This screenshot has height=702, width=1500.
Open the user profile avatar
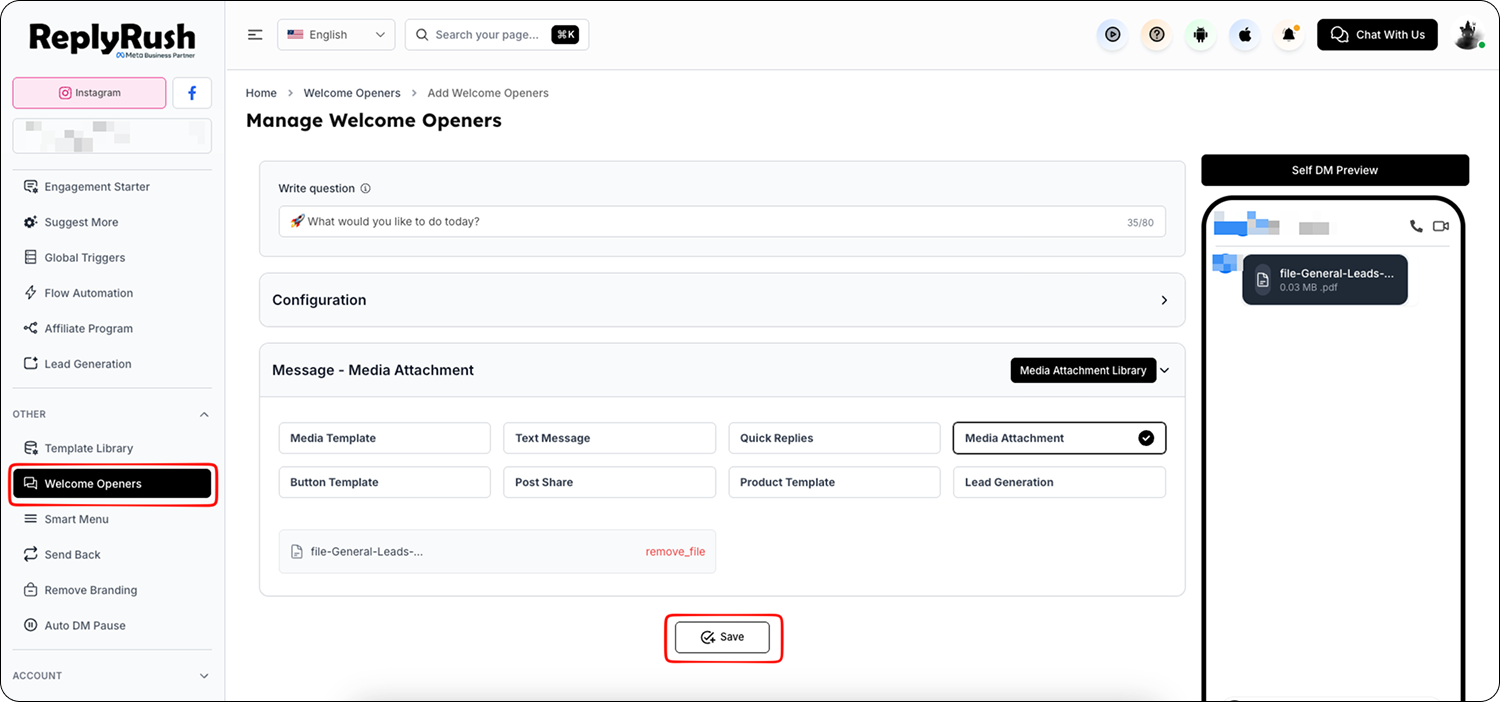coord(1468,35)
